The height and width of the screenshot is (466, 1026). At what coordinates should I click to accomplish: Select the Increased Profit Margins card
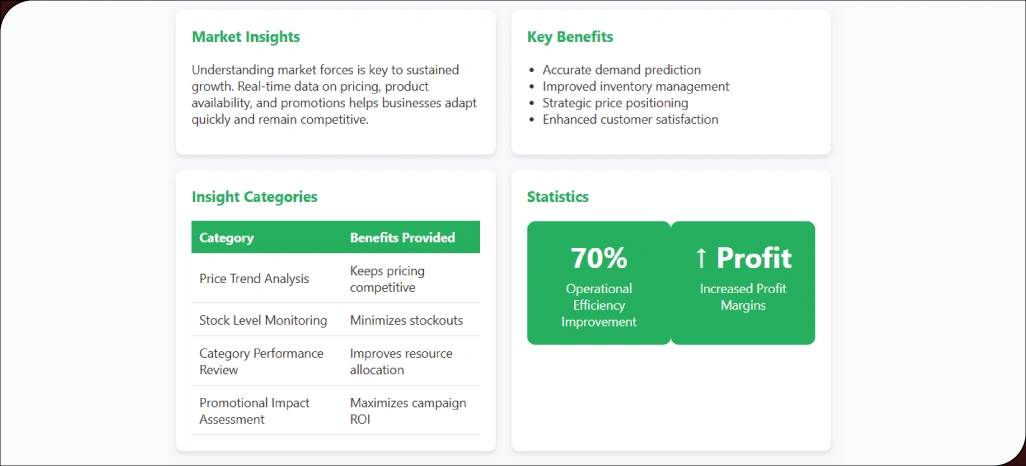(742, 283)
